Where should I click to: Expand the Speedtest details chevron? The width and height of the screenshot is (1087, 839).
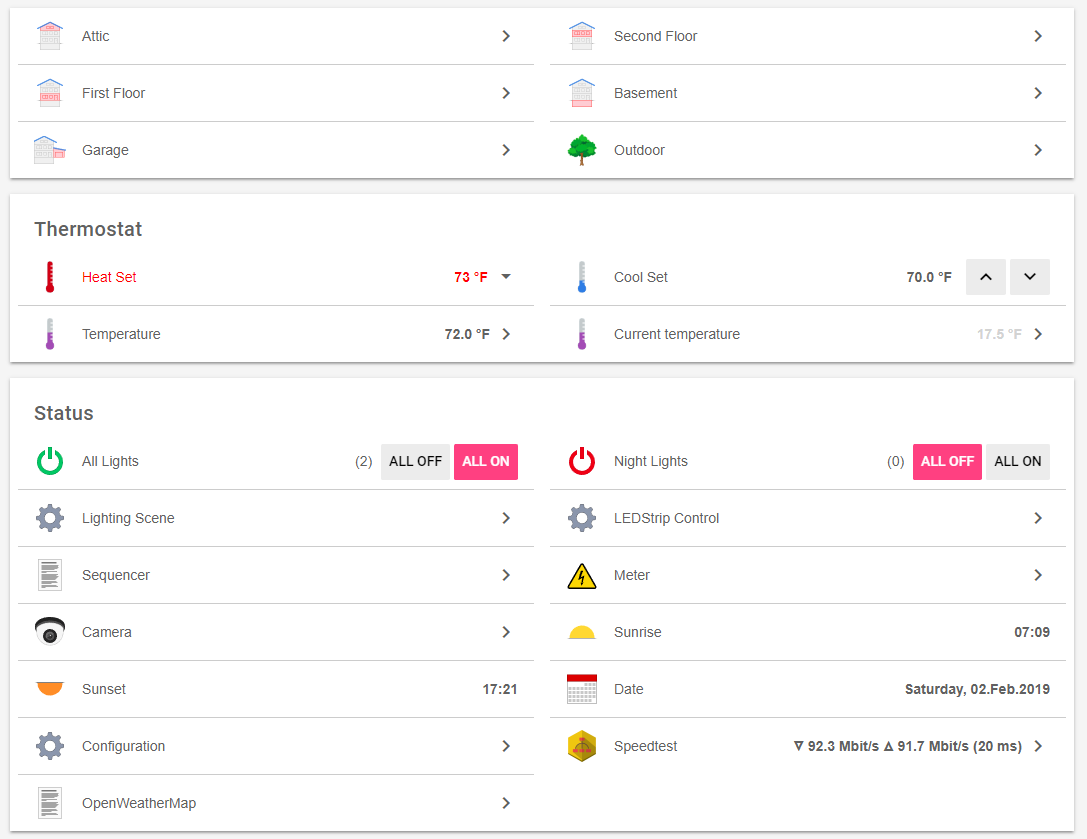[x=1038, y=746]
